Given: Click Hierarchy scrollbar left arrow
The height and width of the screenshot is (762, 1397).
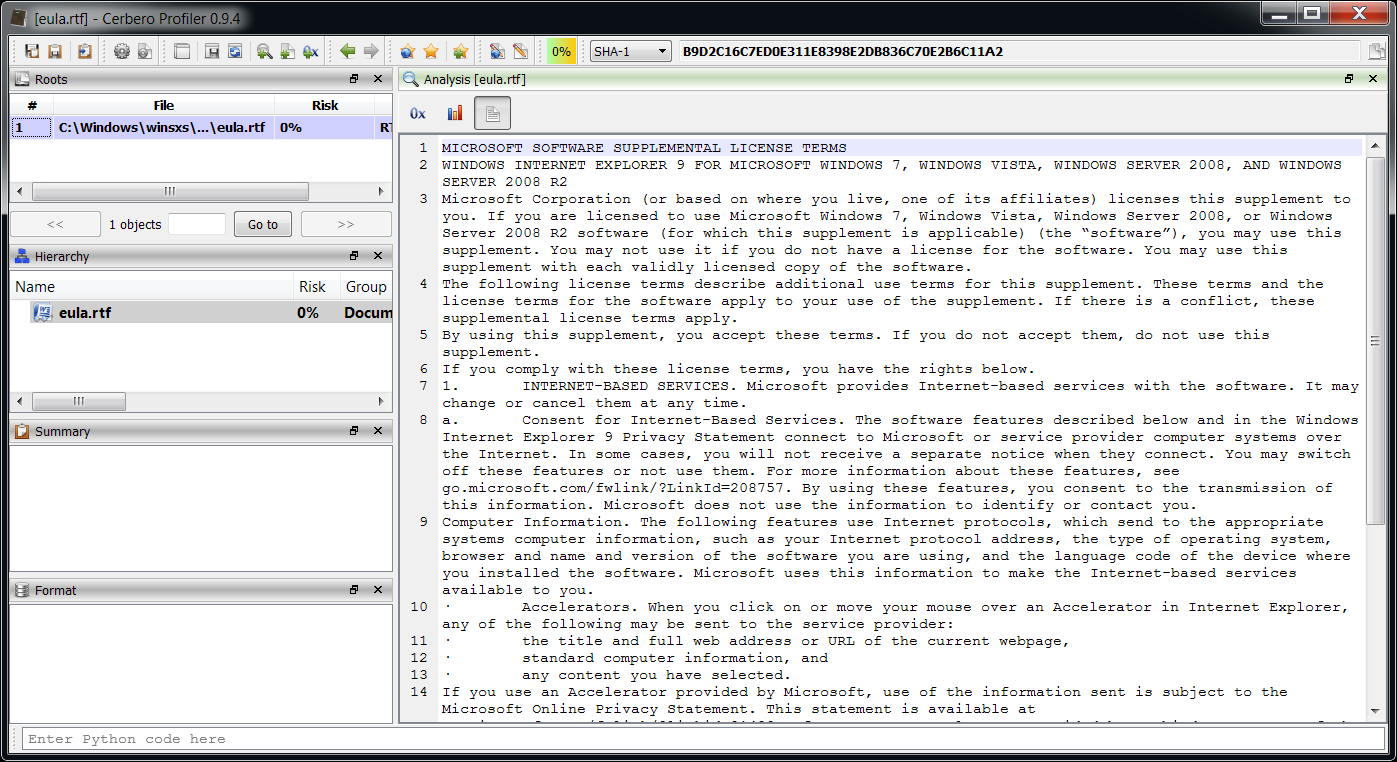Looking at the screenshot, I should [x=20, y=401].
